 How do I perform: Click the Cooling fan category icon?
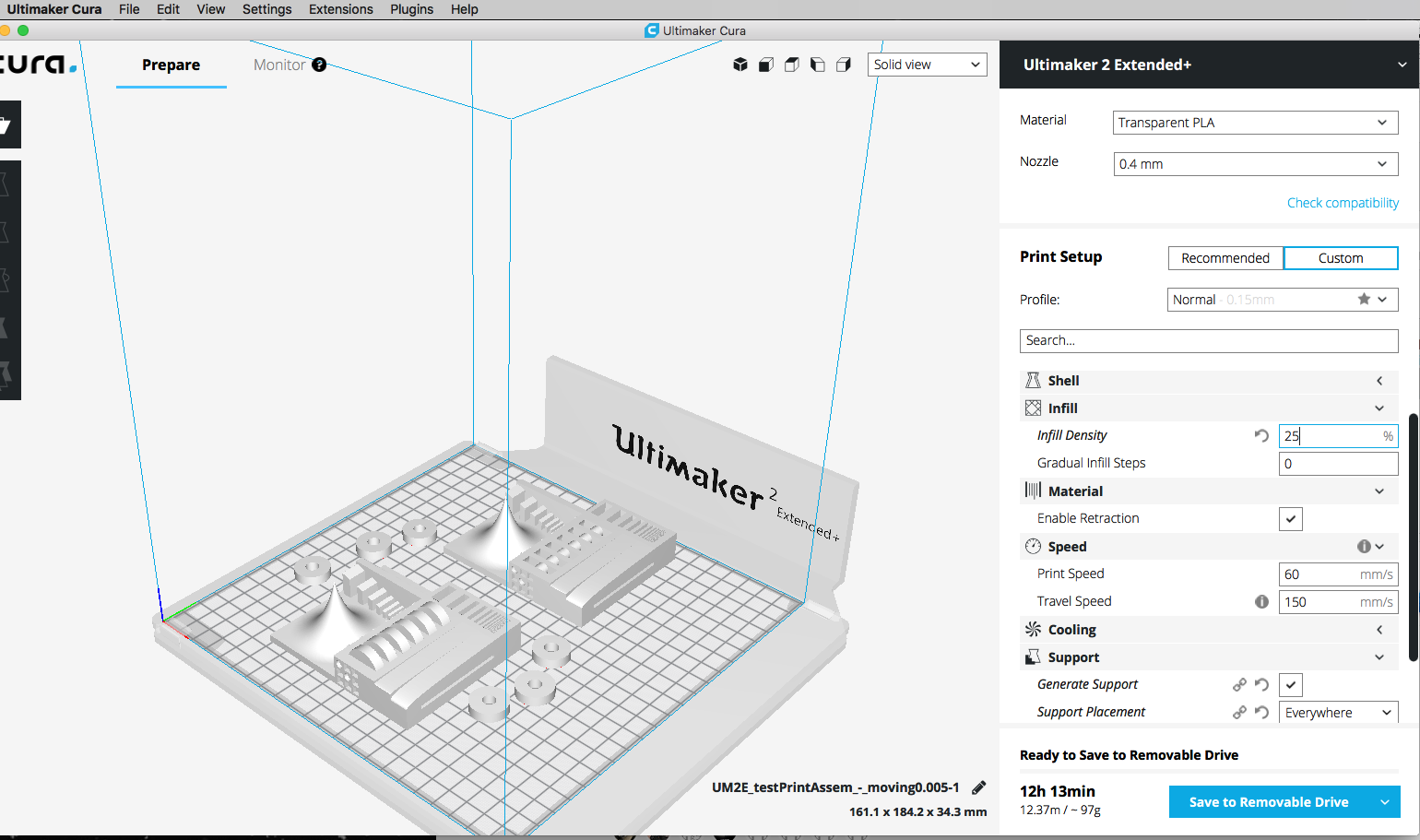pyautogui.click(x=1033, y=630)
